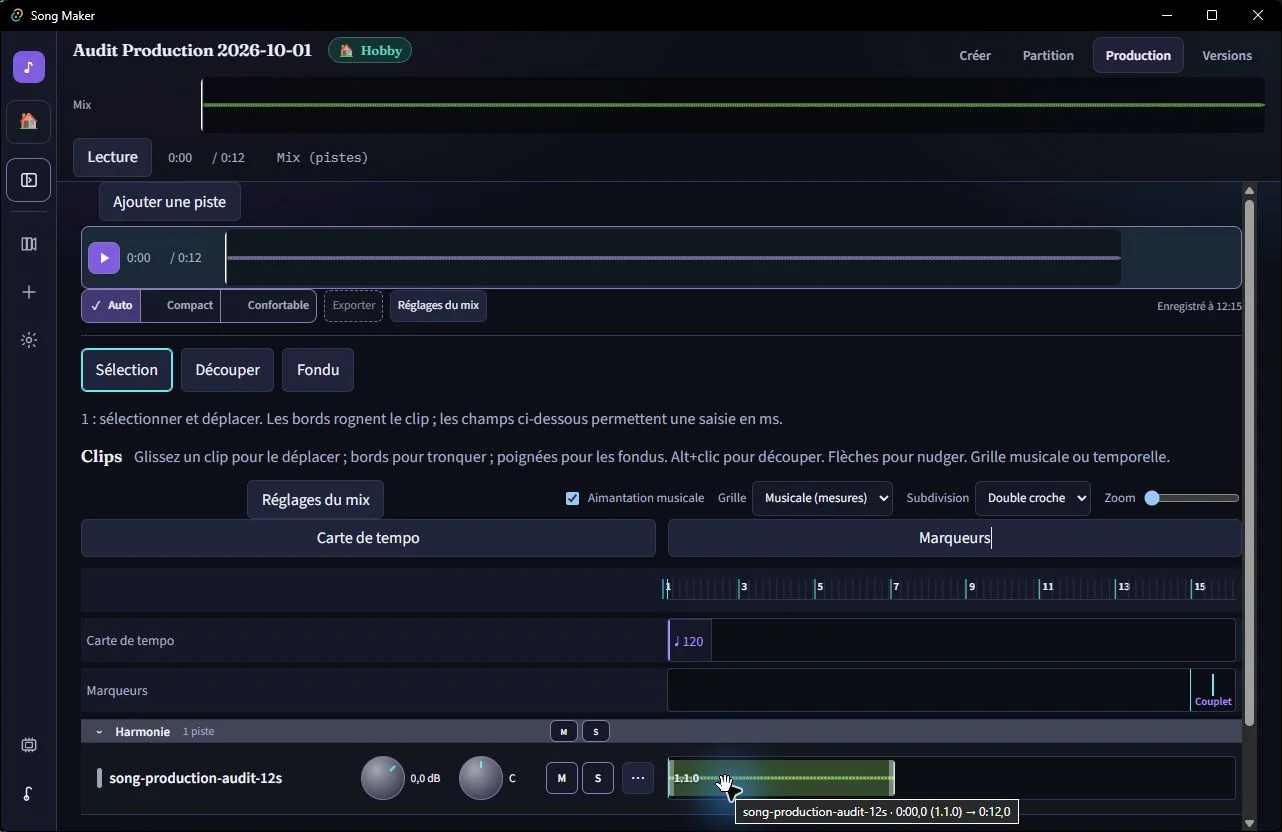Image resolution: width=1282 pixels, height=832 pixels.
Task: Open the Partition tab
Action: click(1048, 56)
